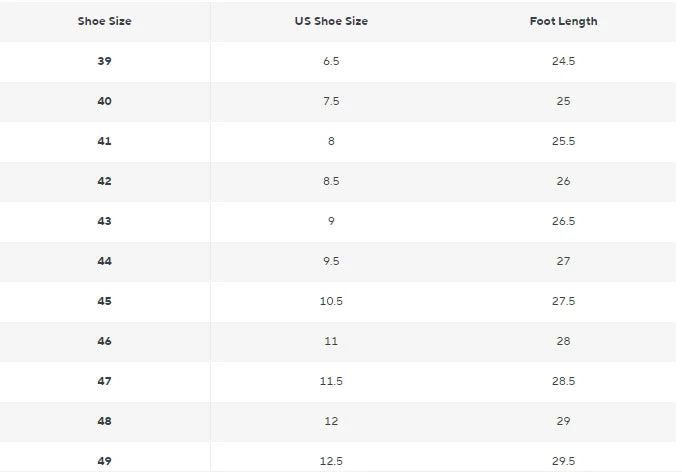
Task: Click the Shoe Size column header
Action: (x=105, y=21)
